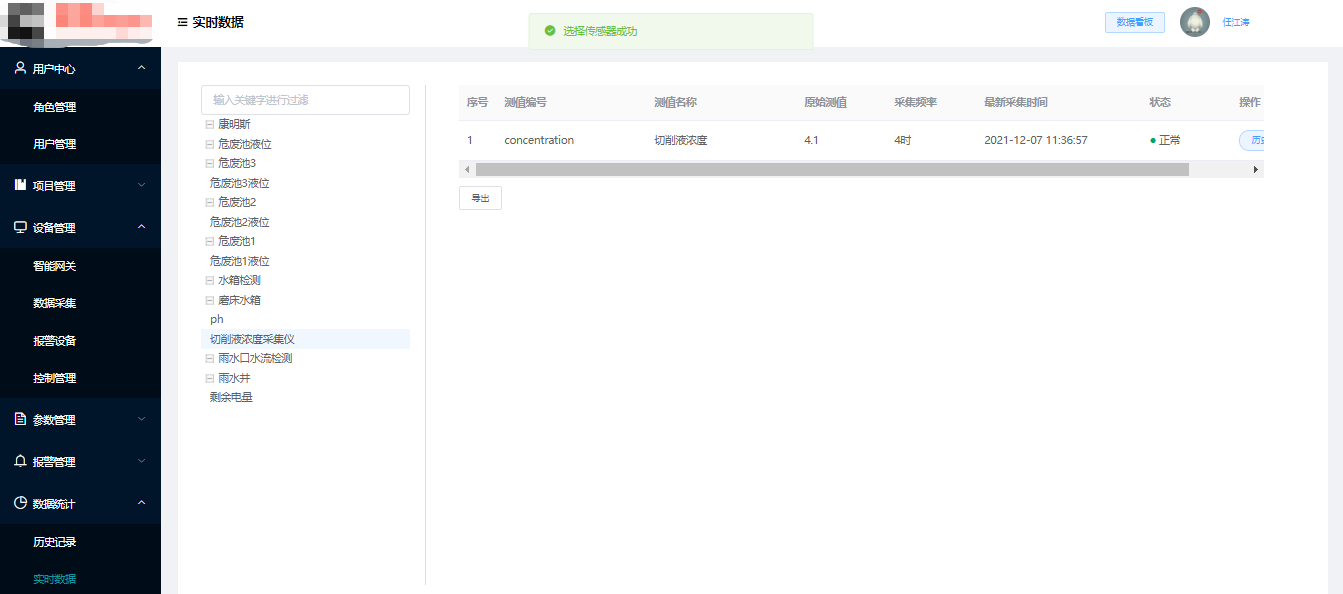The height and width of the screenshot is (594, 1343).
Task: Select the ph sensor tree item
Action: tap(217, 319)
